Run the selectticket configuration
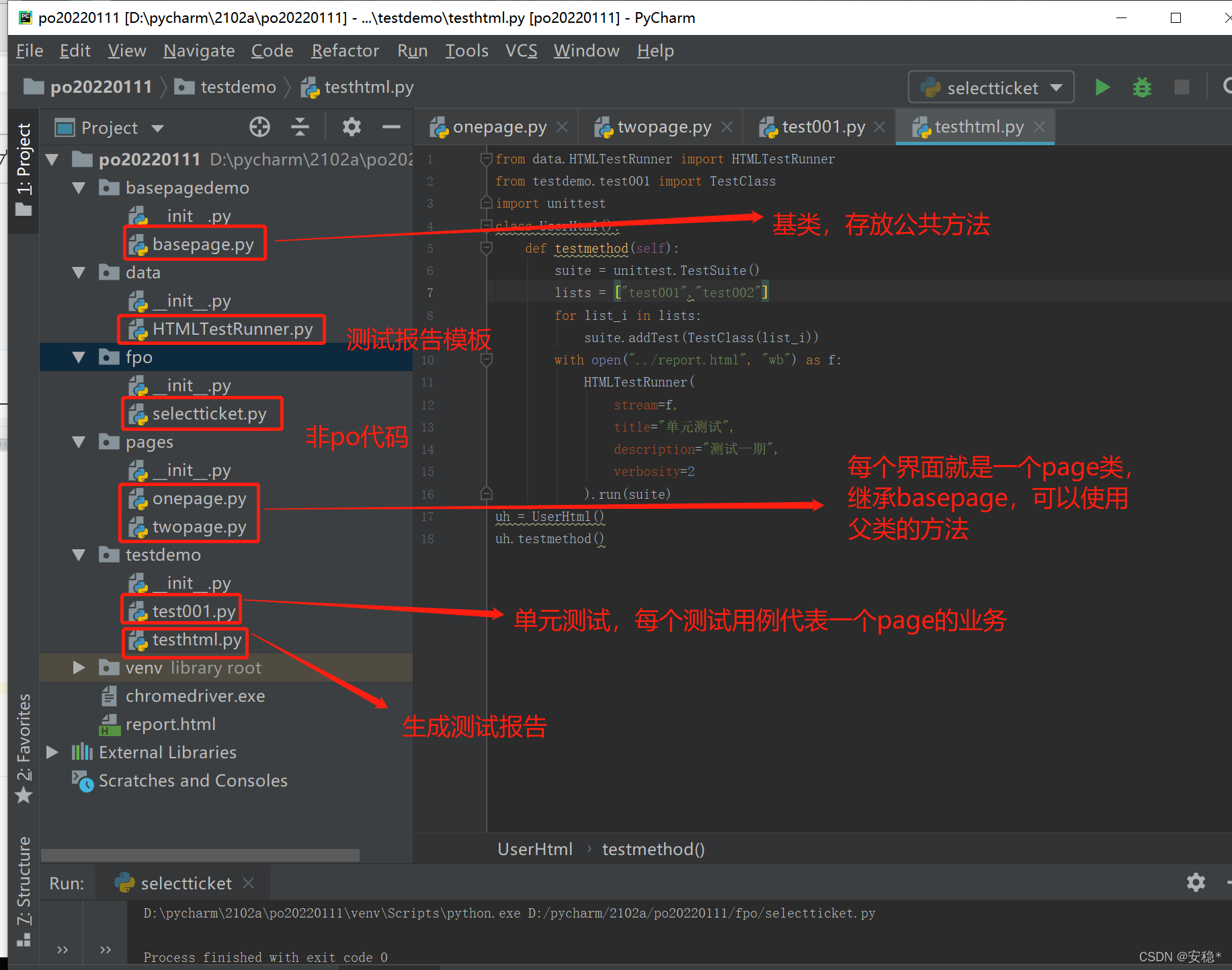1232x970 pixels. (x=1102, y=87)
